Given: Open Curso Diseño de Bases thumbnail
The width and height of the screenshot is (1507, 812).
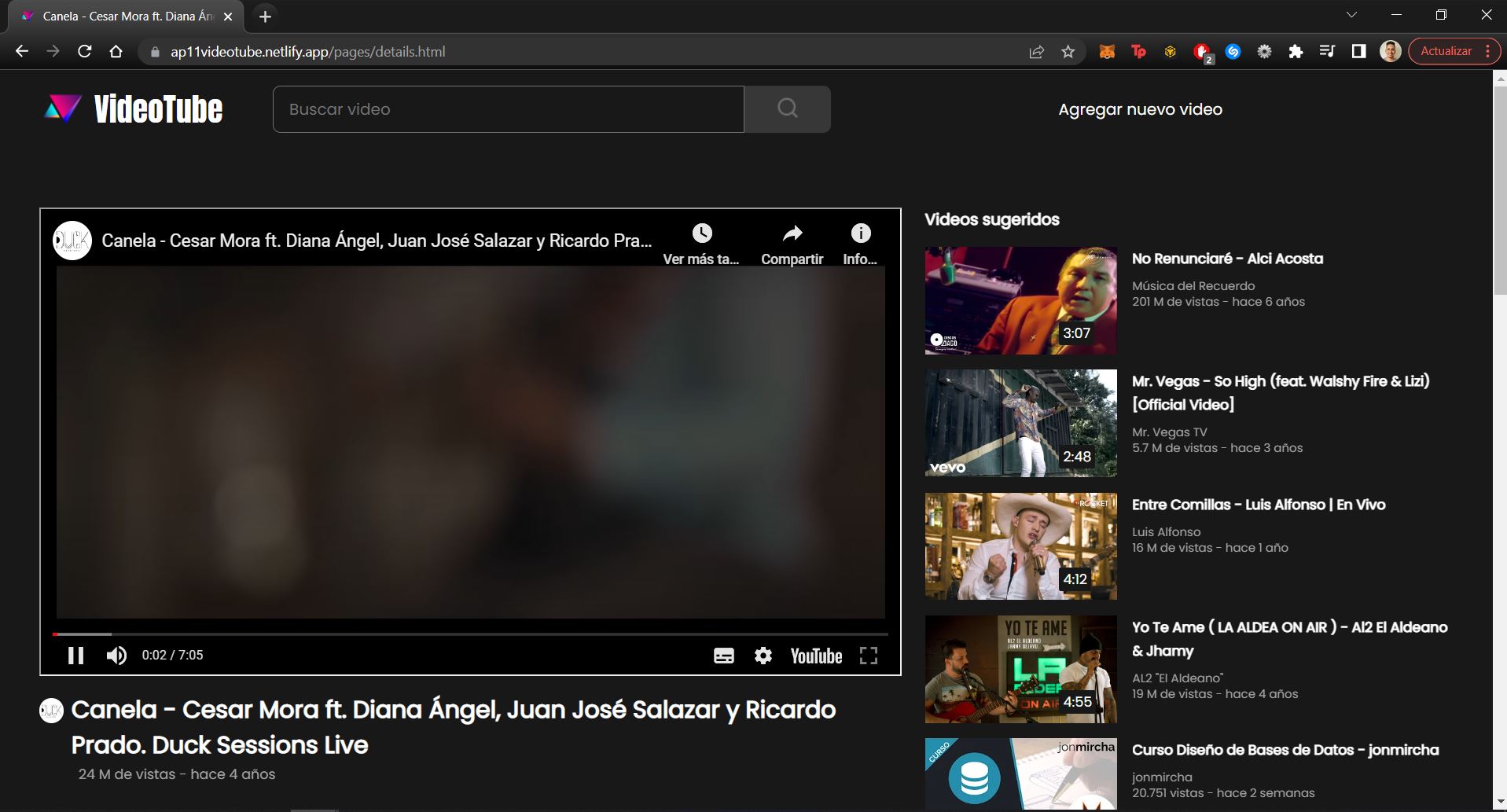Looking at the screenshot, I should (x=1020, y=774).
